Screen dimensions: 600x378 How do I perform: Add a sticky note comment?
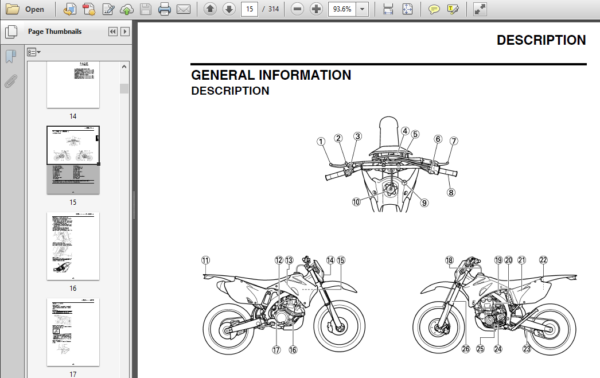coord(434,9)
